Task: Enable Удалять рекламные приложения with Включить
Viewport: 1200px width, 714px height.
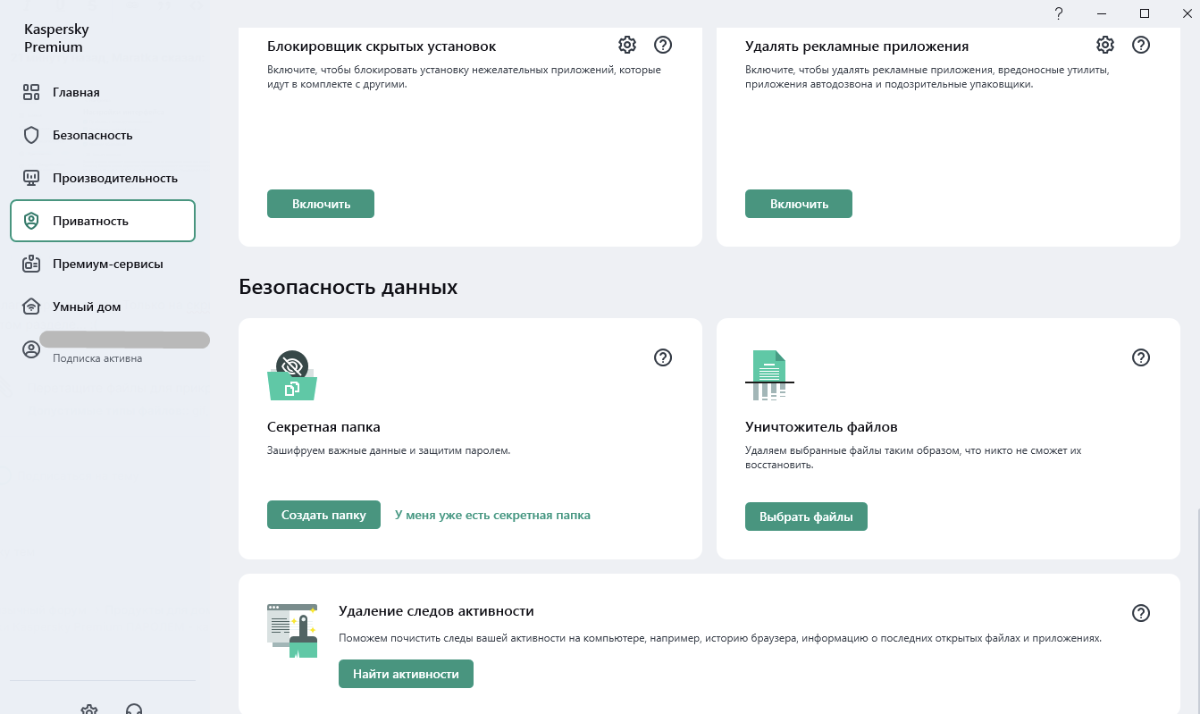Action: [x=798, y=203]
